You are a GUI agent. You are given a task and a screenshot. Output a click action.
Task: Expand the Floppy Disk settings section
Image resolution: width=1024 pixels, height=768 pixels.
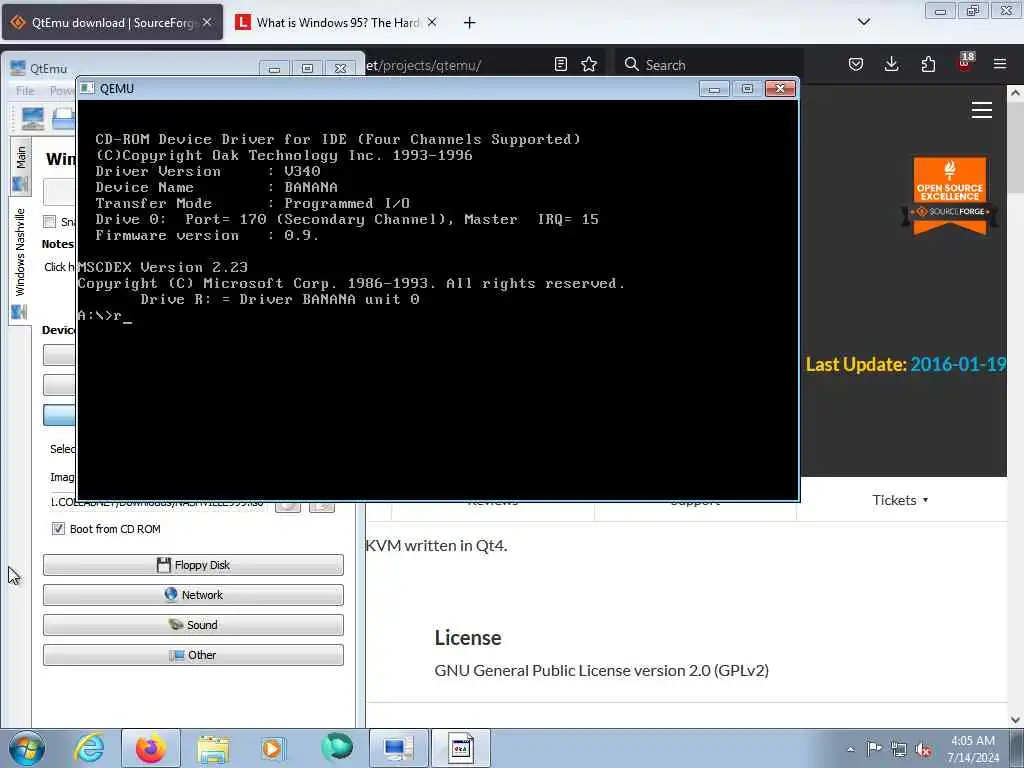tap(193, 565)
